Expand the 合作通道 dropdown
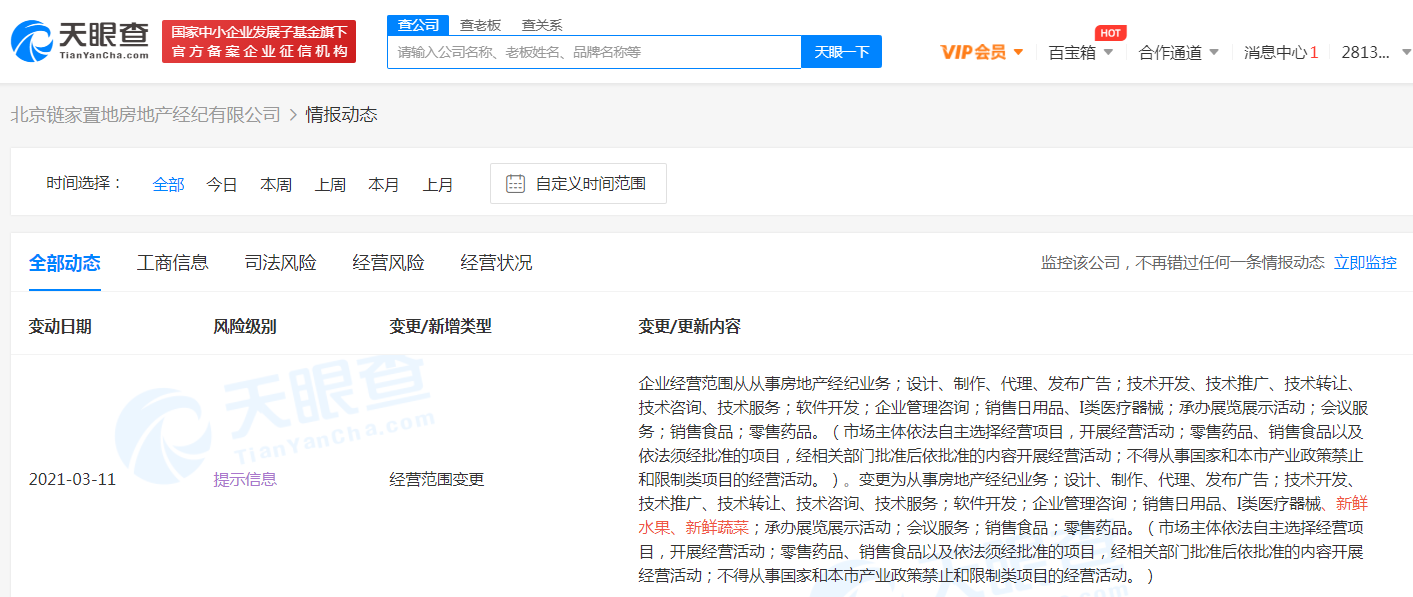 1178,52
